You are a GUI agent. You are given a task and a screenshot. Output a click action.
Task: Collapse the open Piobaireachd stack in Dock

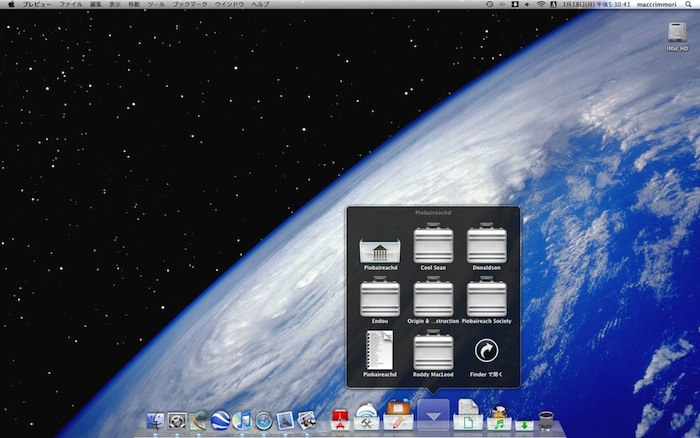click(x=433, y=416)
